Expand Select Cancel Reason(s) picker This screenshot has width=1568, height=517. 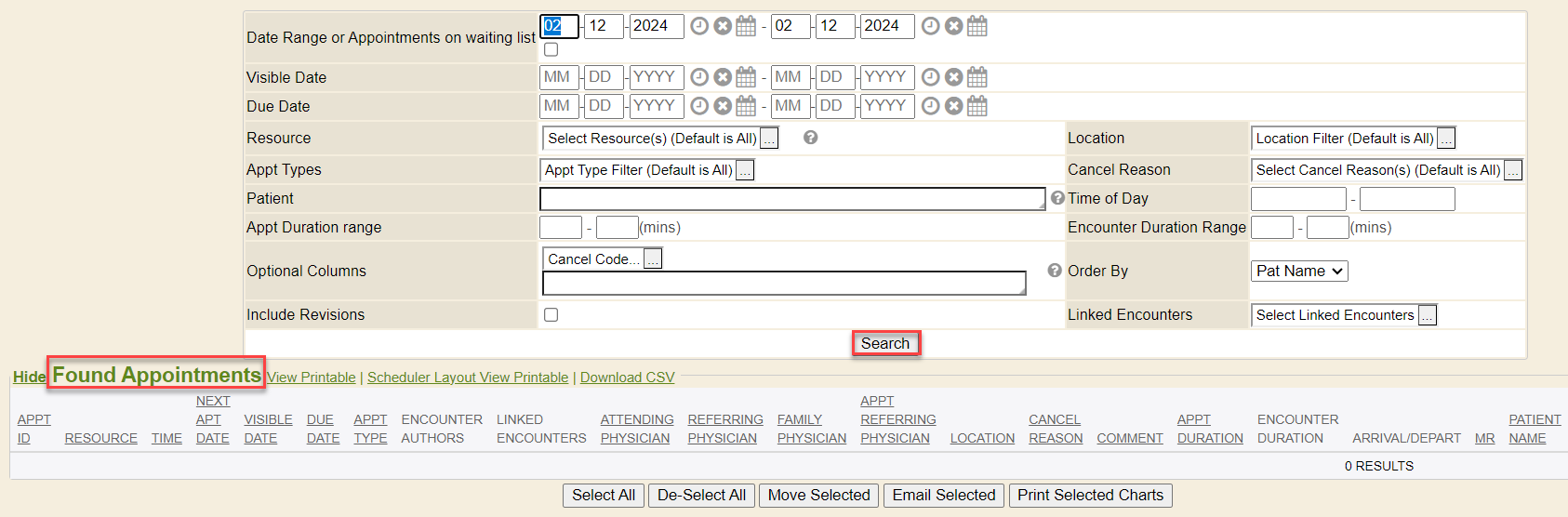[x=1512, y=171]
